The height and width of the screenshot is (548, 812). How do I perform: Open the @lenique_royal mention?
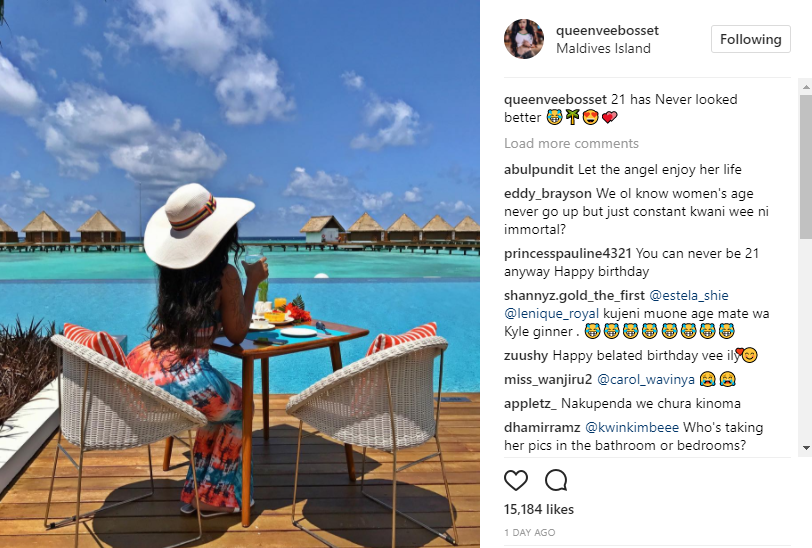[x=552, y=313]
